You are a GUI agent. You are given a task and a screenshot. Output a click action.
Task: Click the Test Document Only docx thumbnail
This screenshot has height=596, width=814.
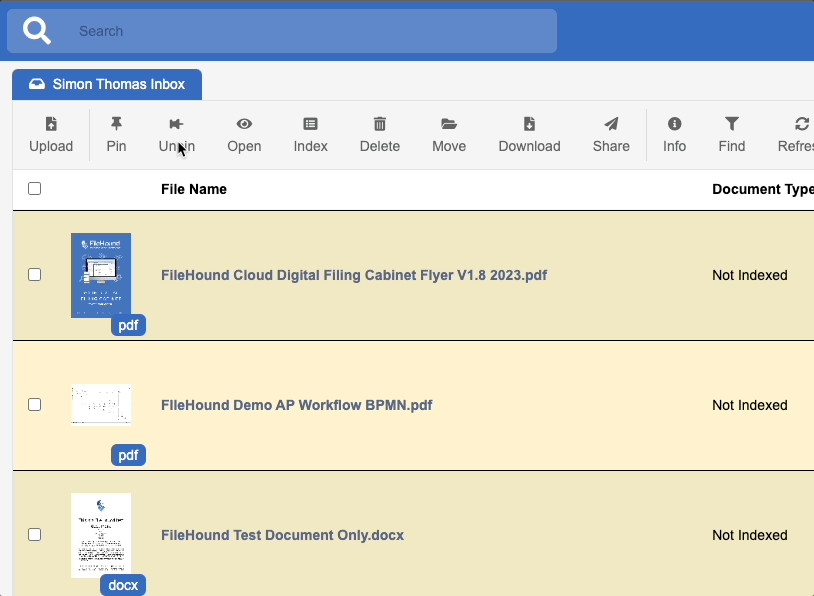click(x=101, y=535)
